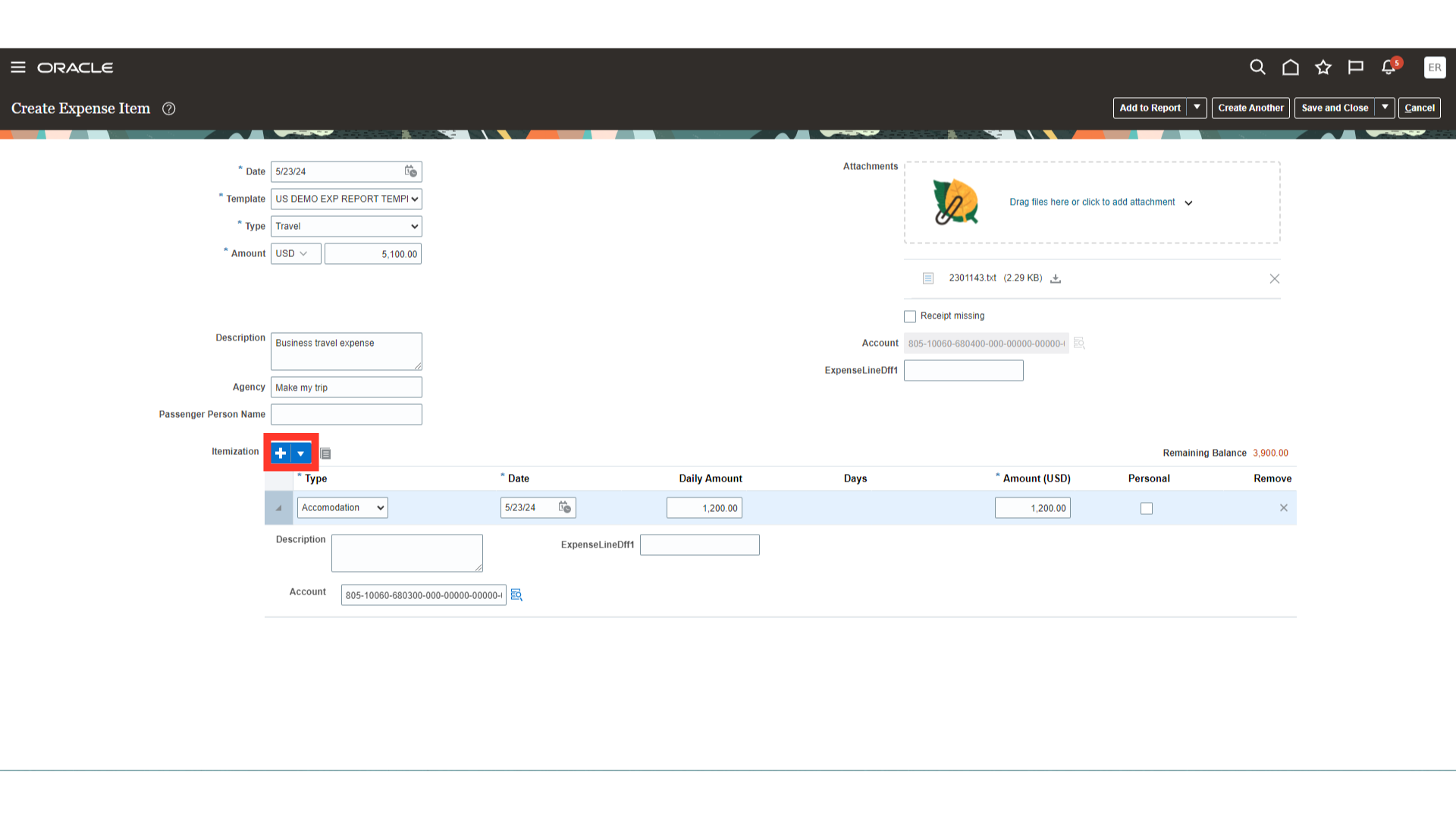Image resolution: width=1456 pixels, height=819 pixels.
Task: Change the USD currency dropdown
Action: click(x=296, y=253)
